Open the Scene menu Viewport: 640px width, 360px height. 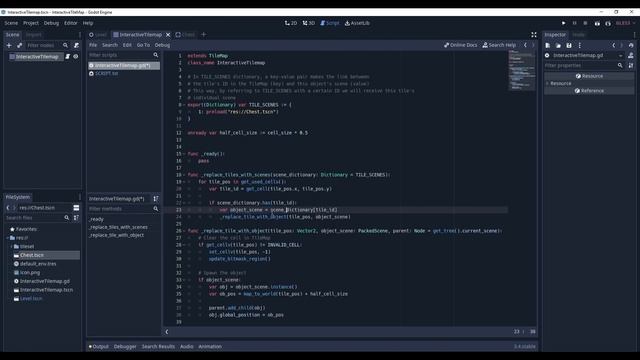11,23
